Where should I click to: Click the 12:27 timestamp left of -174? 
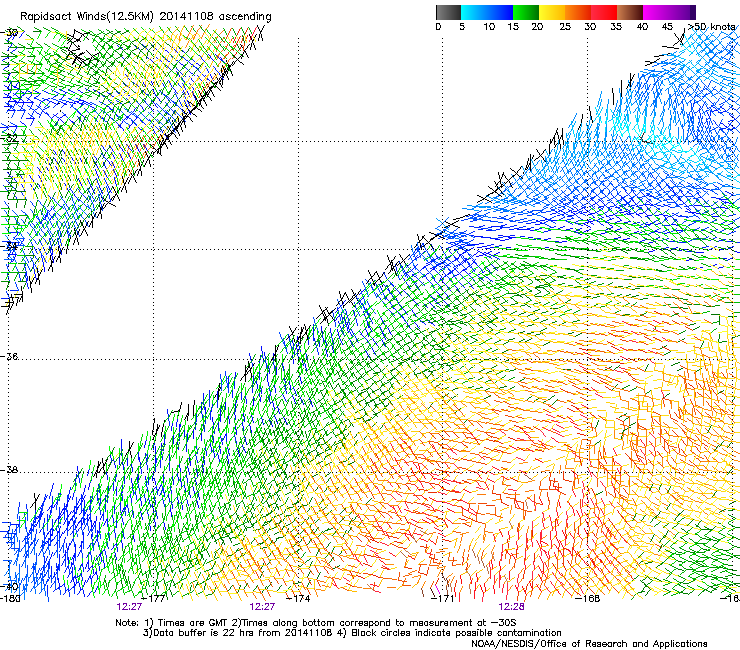click(x=262, y=607)
